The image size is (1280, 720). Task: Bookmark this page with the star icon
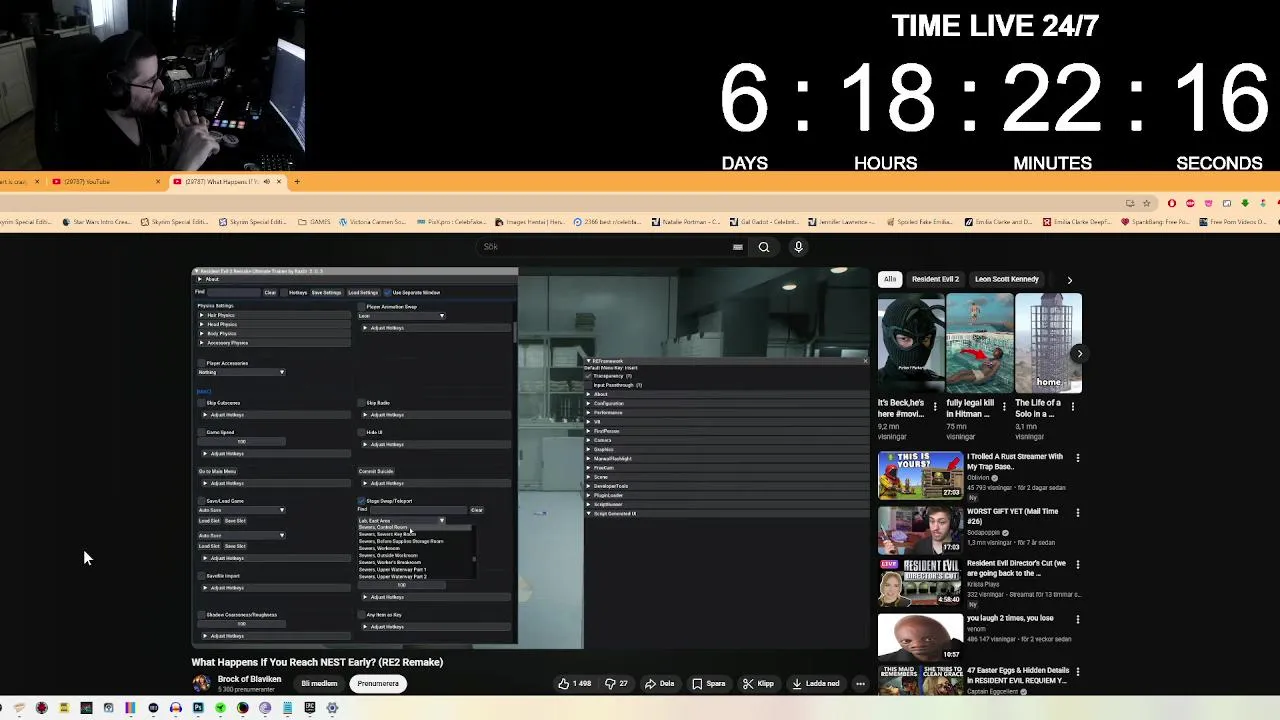tap(1147, 203)
